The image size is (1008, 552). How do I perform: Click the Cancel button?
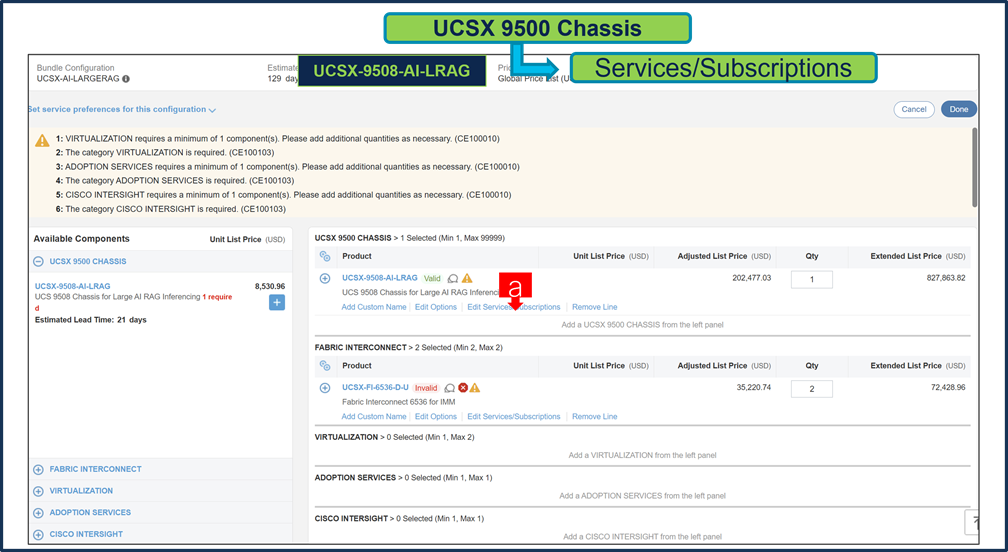click(x=914, y=109)
